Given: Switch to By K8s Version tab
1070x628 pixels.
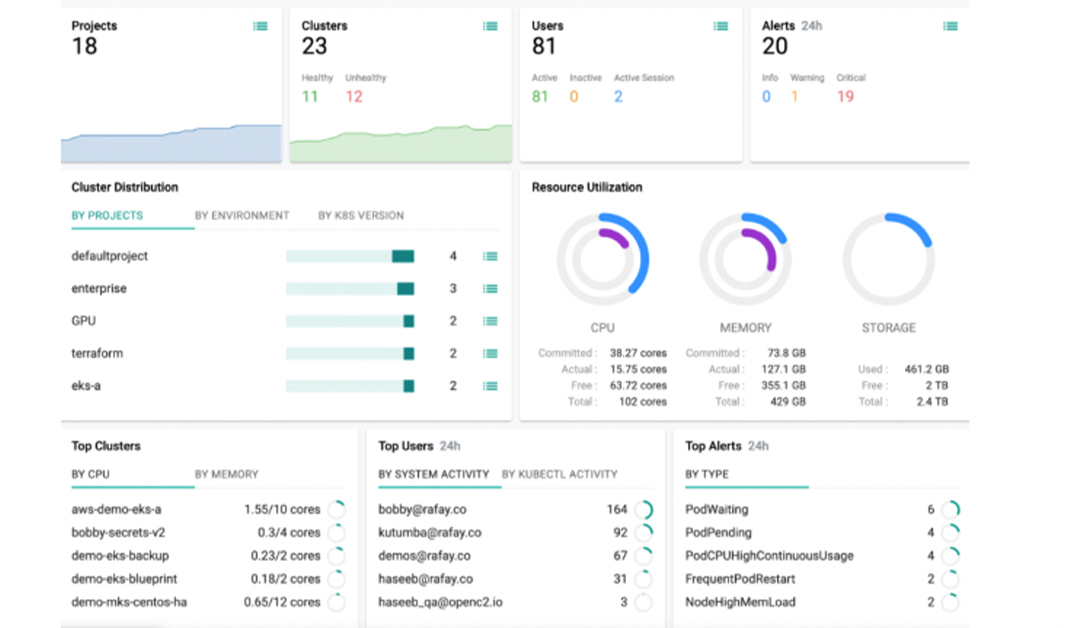Looking at the screenshot, I should [x=361, y=216].
